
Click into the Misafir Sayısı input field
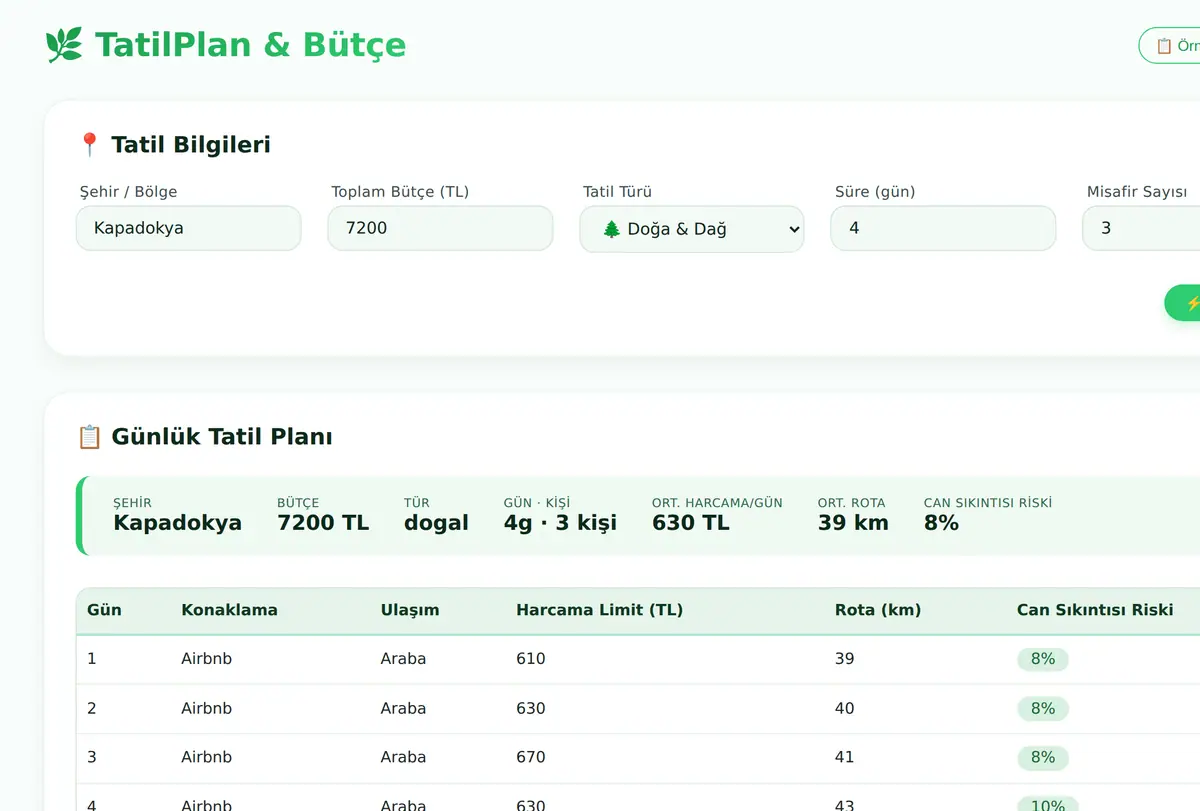point(1141,228)
